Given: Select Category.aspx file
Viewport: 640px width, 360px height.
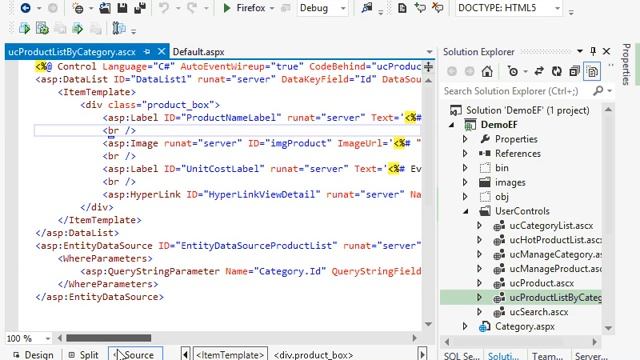Looking at the screenshot, I should pyautogui.click(x=524, y=327).
